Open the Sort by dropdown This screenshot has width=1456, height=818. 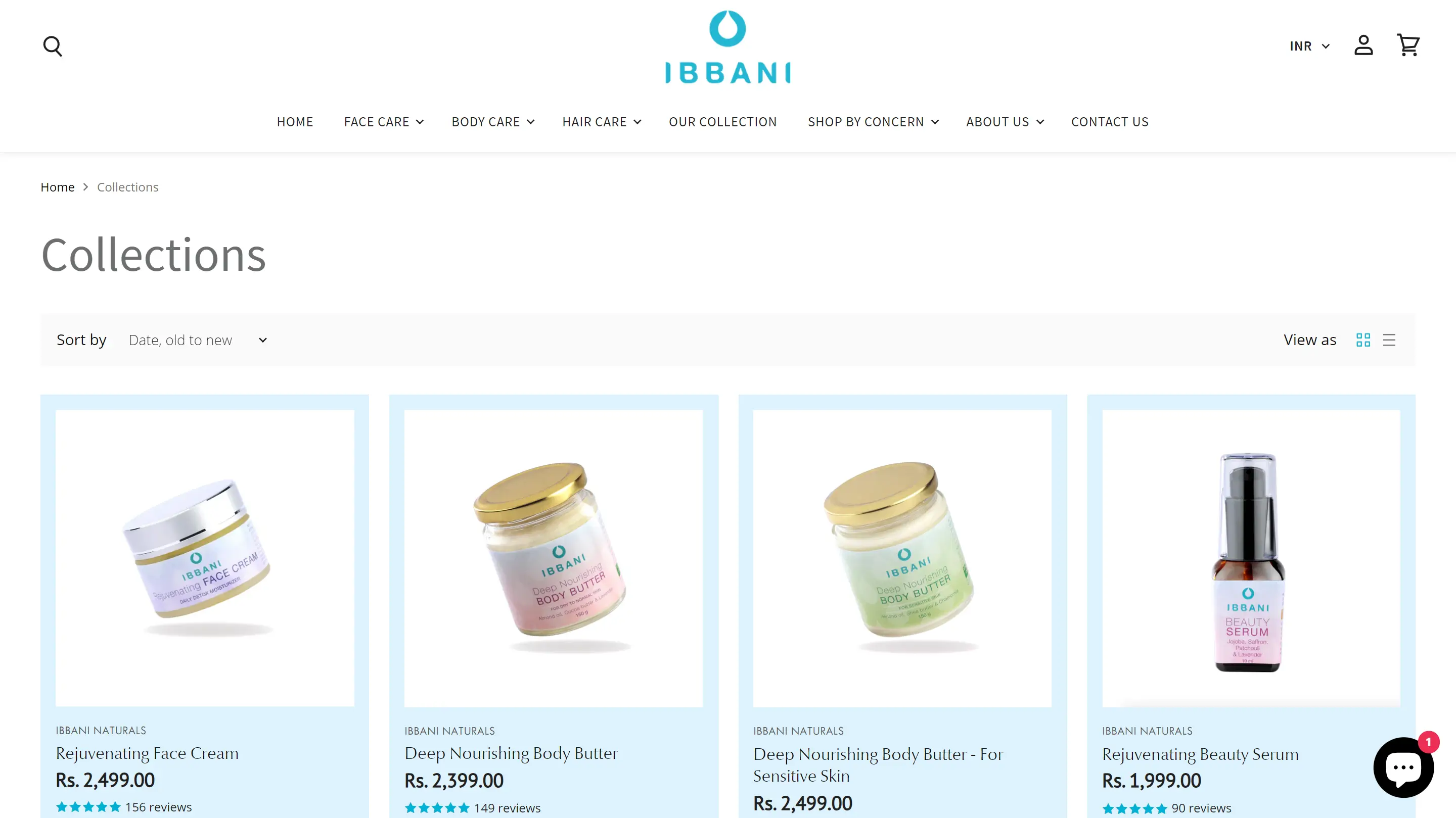(x=198, y=340)
